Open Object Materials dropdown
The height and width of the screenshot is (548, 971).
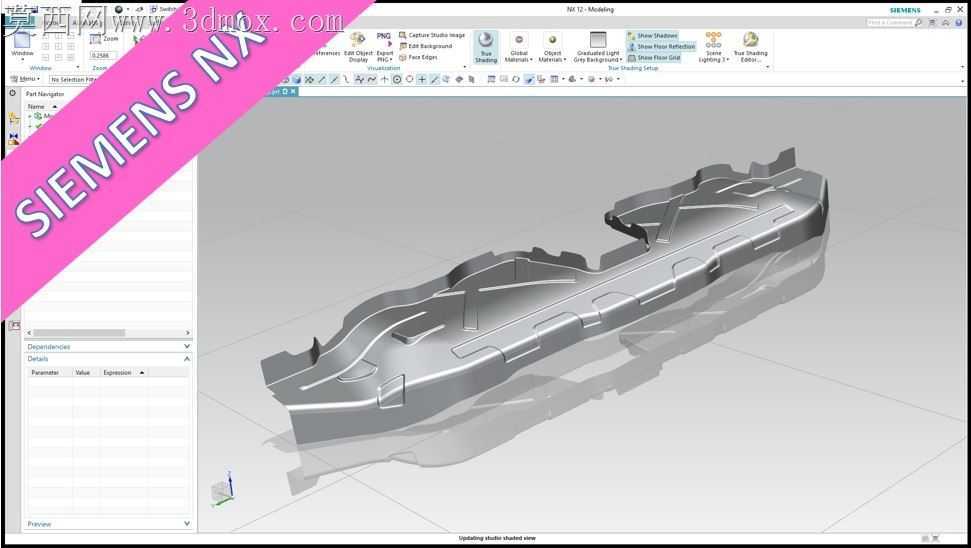tap(552, 48)
